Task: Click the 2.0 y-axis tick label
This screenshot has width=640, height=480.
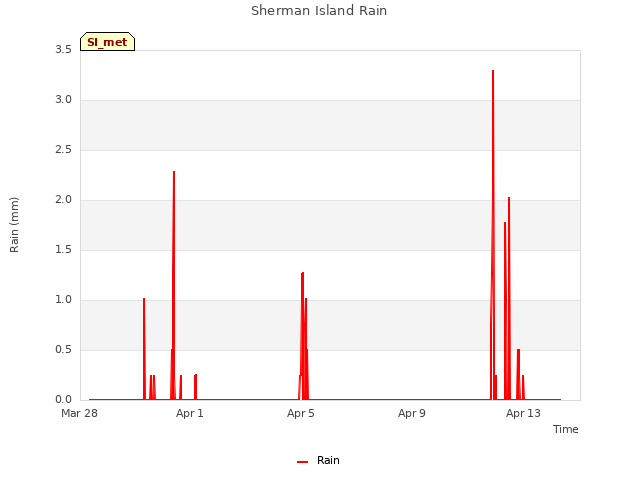Action: pyautogui.click(x=63, y=200)
